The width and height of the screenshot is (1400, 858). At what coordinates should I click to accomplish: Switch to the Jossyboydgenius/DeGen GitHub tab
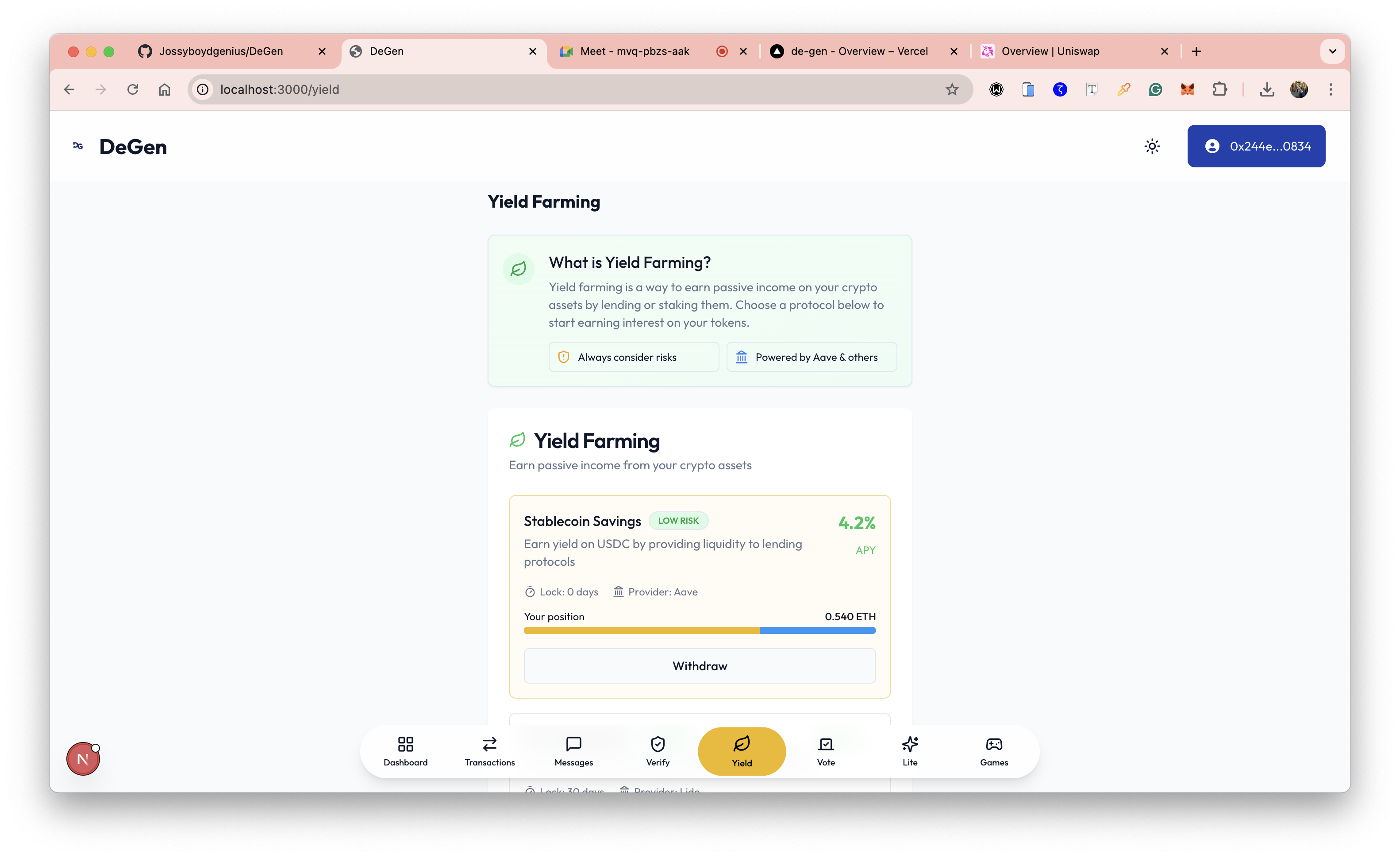pyautogui.click(x=220, y=51)
